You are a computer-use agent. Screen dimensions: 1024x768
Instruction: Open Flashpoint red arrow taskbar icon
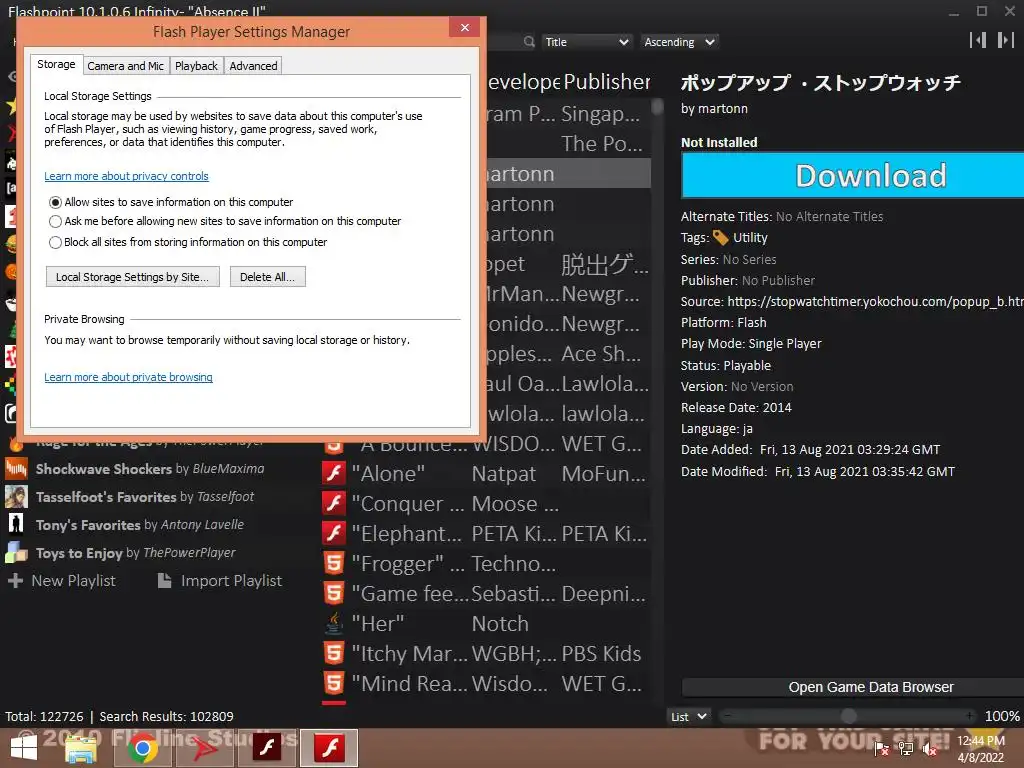(x=203, y=748)
